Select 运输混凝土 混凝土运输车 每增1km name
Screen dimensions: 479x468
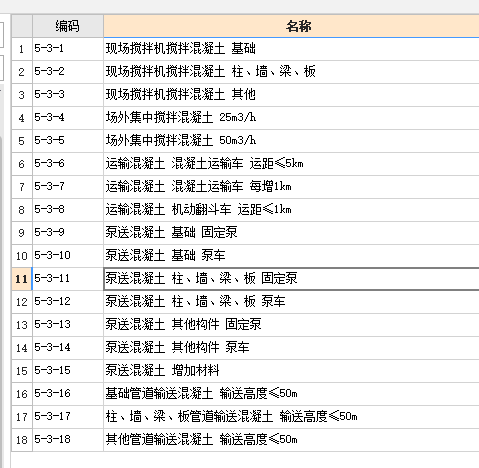coord(291,187)
